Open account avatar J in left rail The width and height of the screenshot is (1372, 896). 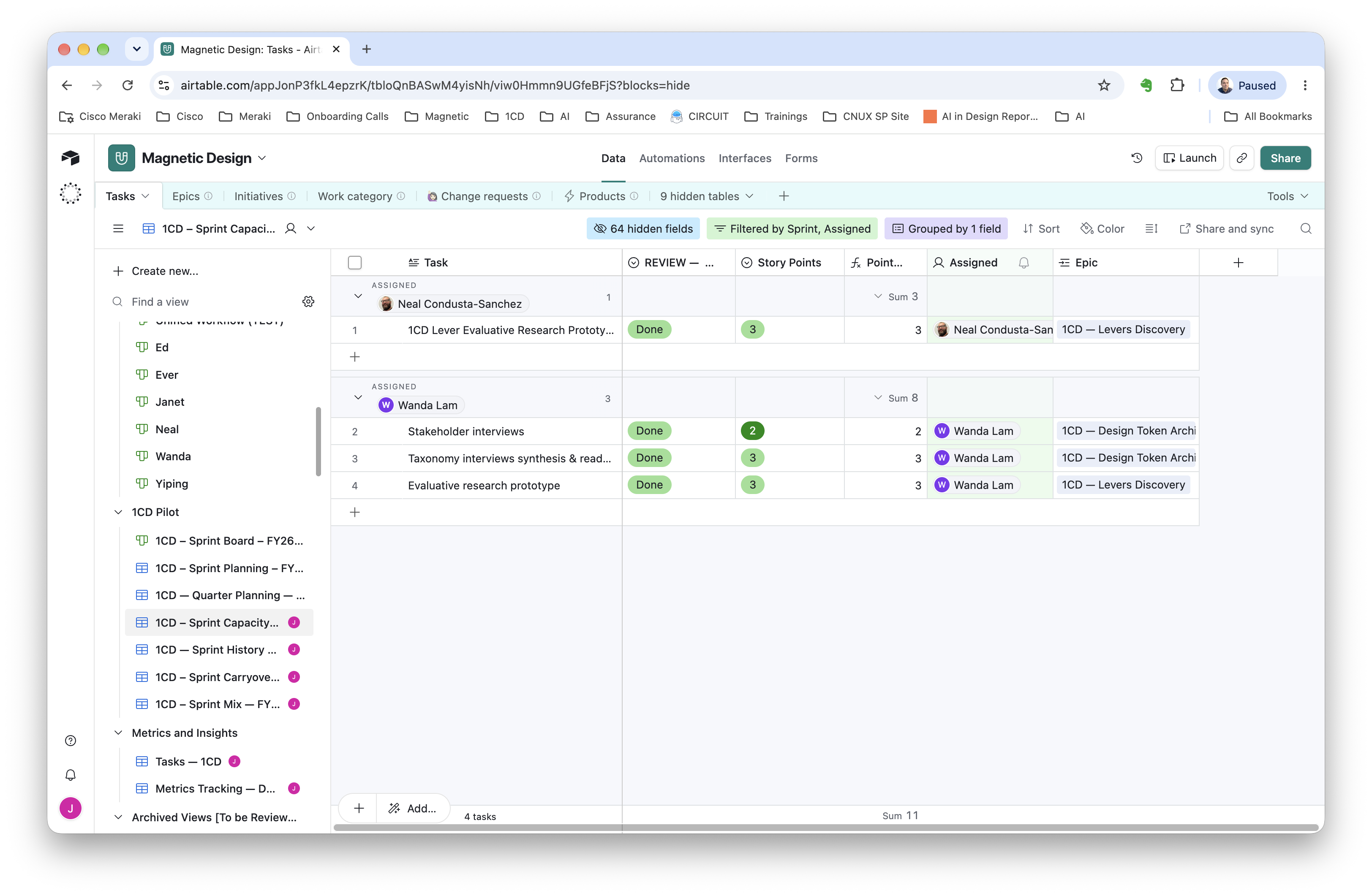point(70,809)
